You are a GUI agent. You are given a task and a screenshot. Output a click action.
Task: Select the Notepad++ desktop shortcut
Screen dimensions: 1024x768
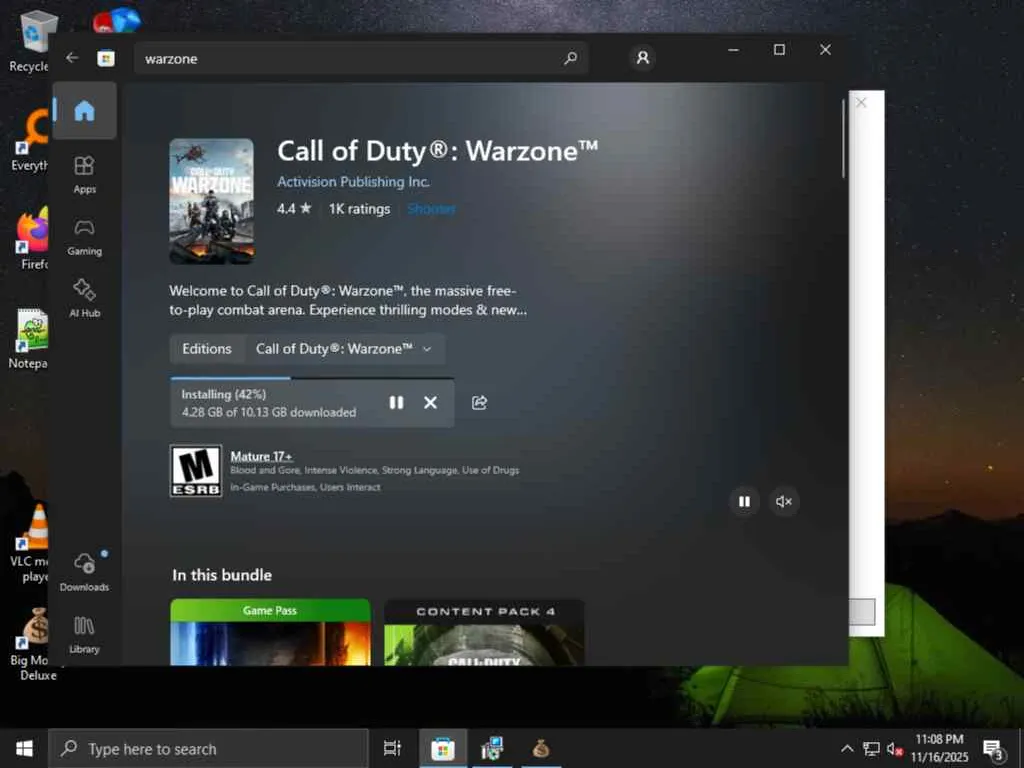29,338
